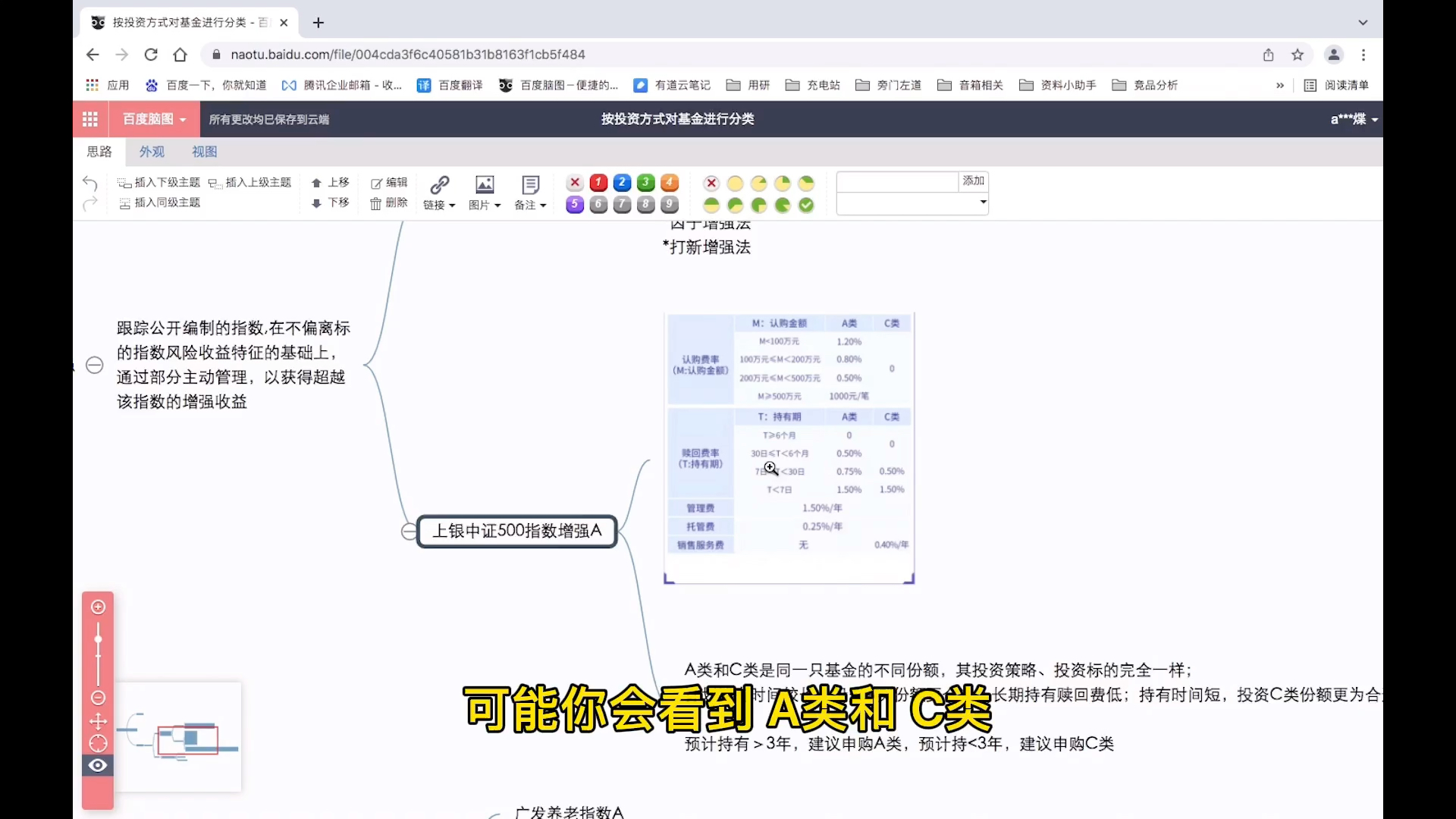Image resolution: width=1456 pixels, height=819 pixels.
Task: Click the zoom-in plus icon on red panel
Action: pyautogui.click(x=98, y=607)
